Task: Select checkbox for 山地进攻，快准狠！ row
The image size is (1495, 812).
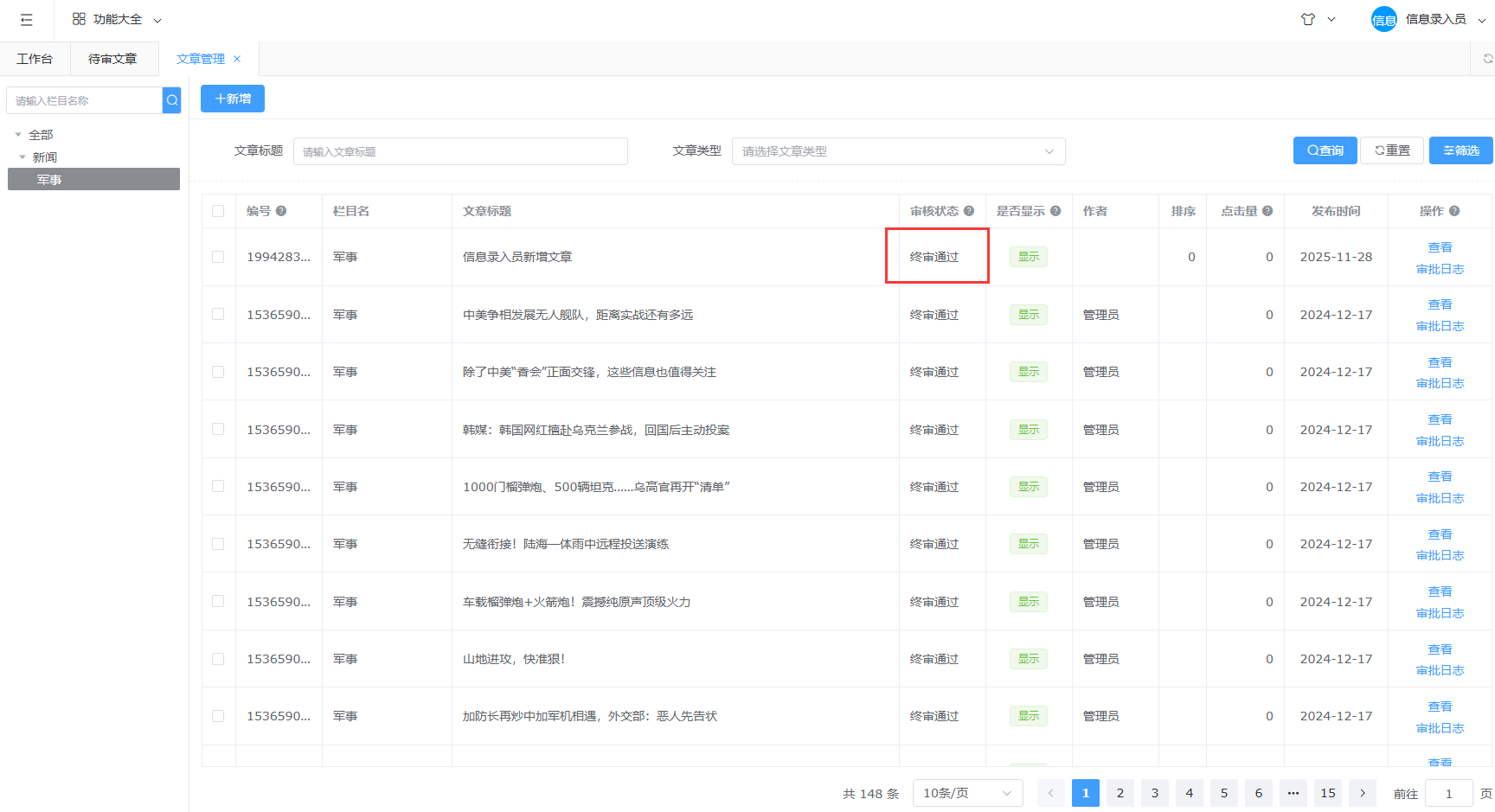Action: click(218, 659)
